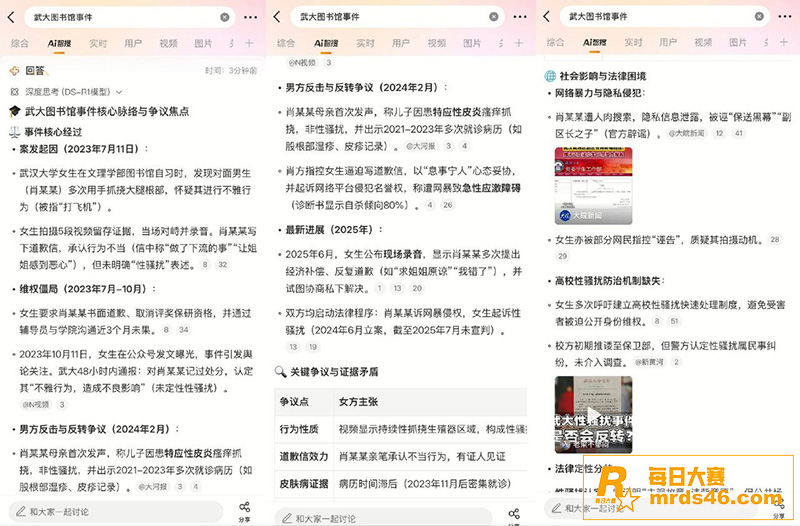Screen dimensions: 800x526
Task: Open citation 34 after 近3个月未果
Action: pyautogui.click(x=184, y=330)
